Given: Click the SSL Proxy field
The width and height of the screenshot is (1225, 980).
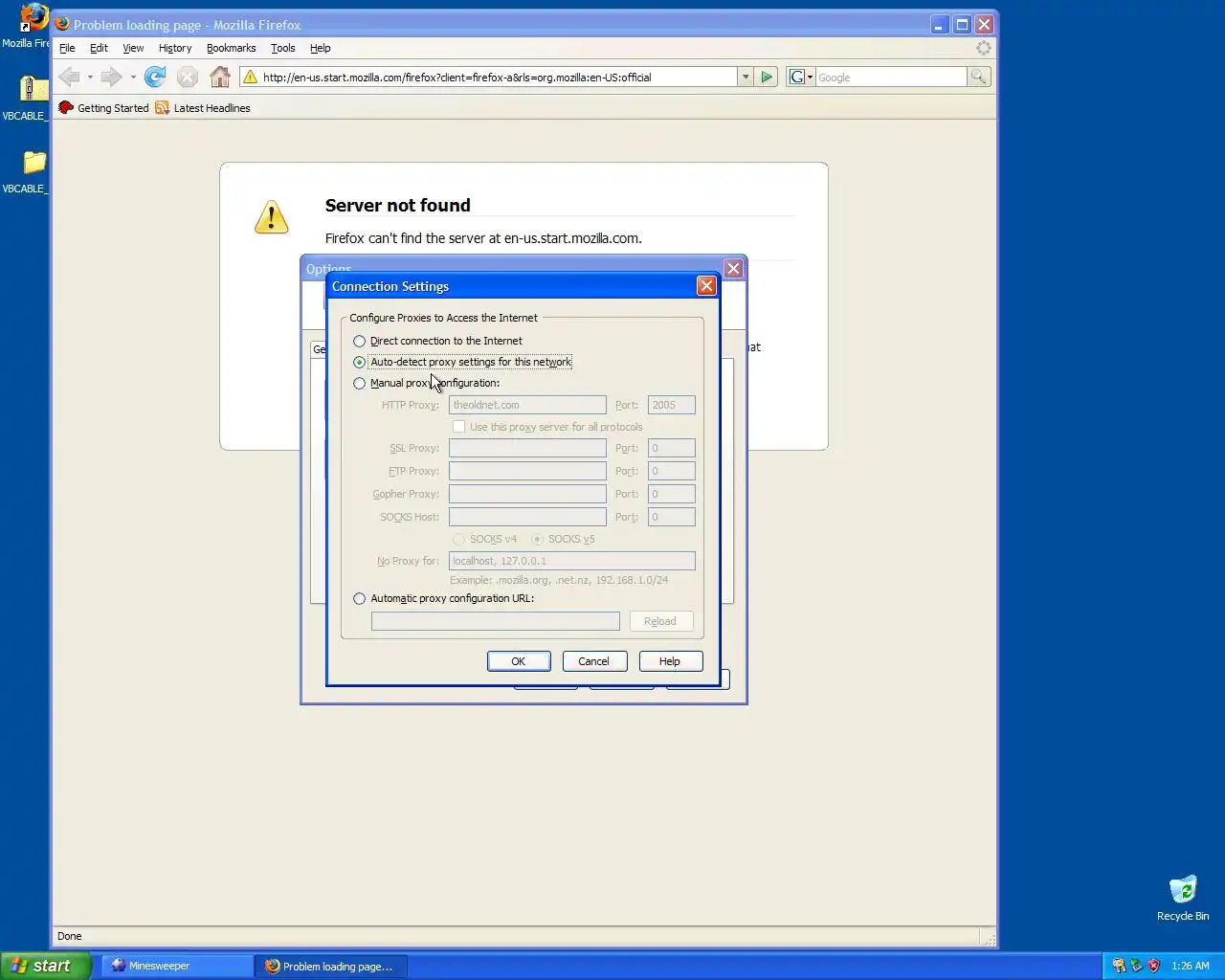Looking at the screenshot, I should click(x=527, y=448).
